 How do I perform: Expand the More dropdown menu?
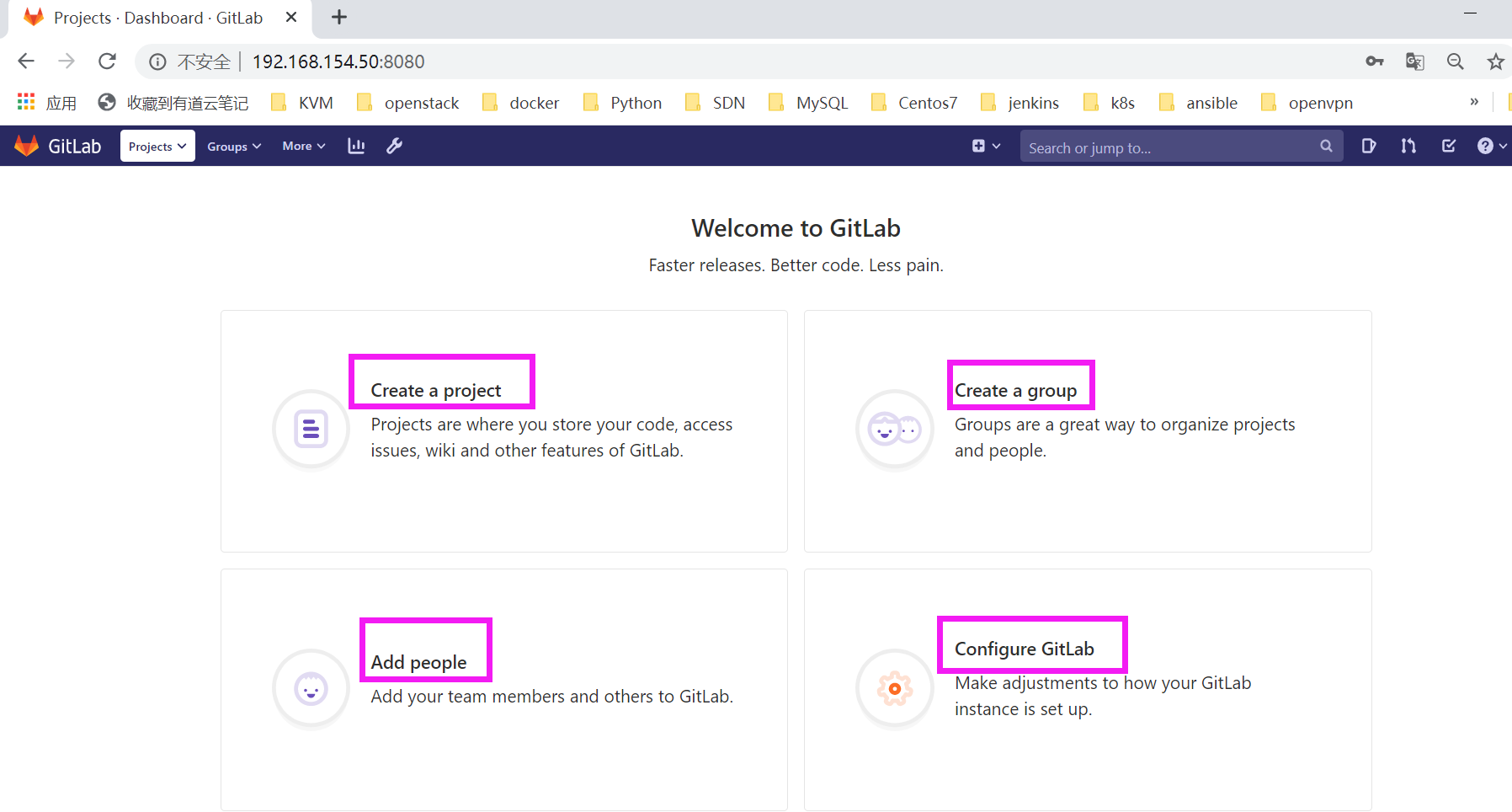pos(303,146)
